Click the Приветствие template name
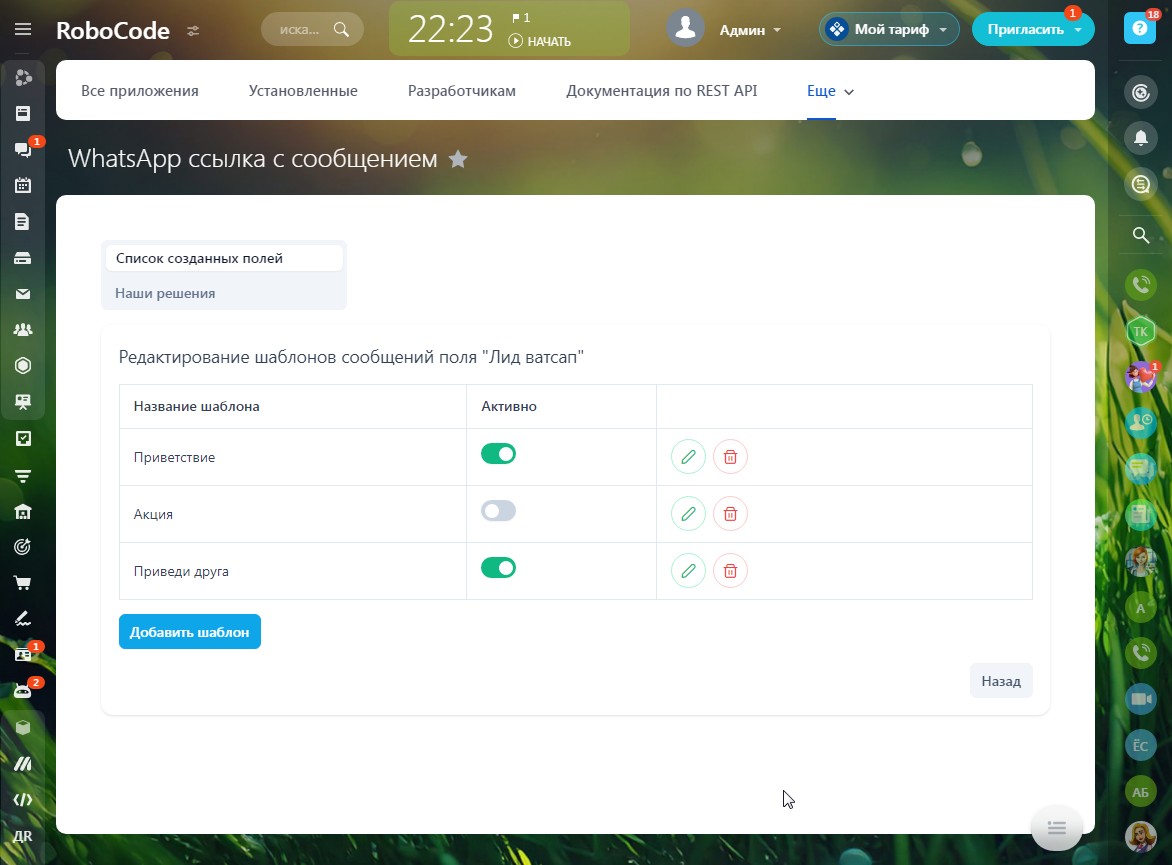The height and width of the screenshot is (865, 1172). point(174,457)
